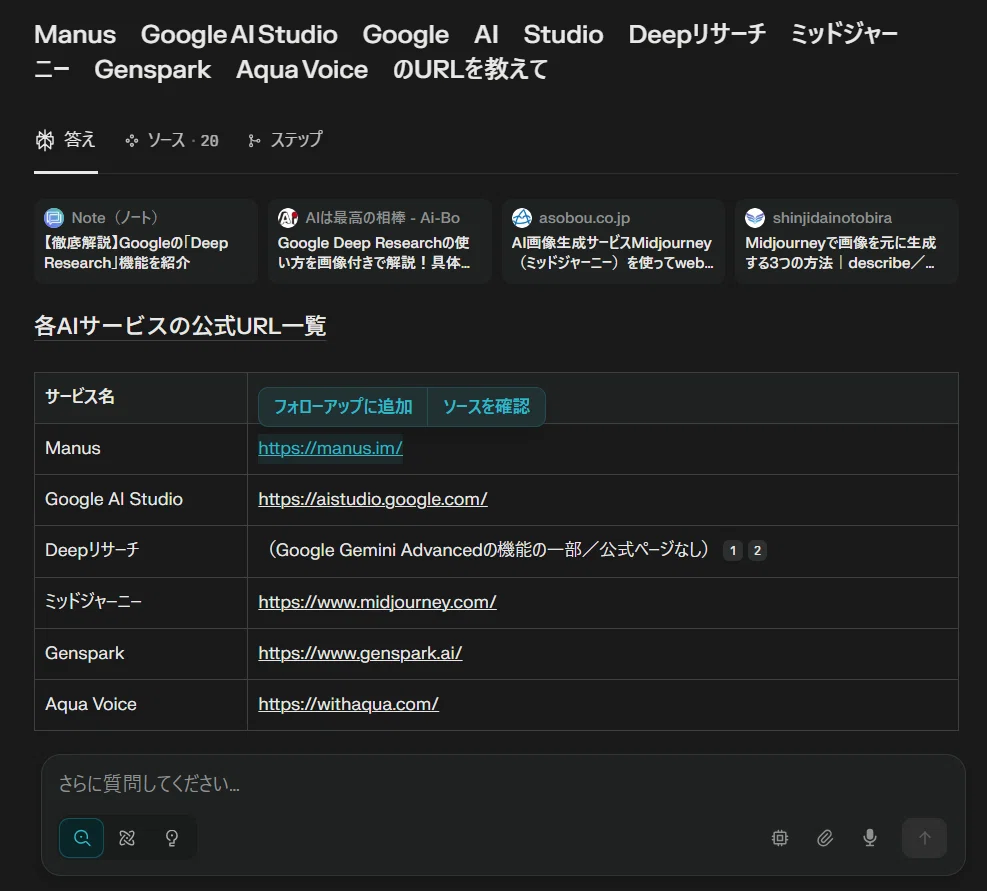Click the Genspark name cell

pos(141,653)
